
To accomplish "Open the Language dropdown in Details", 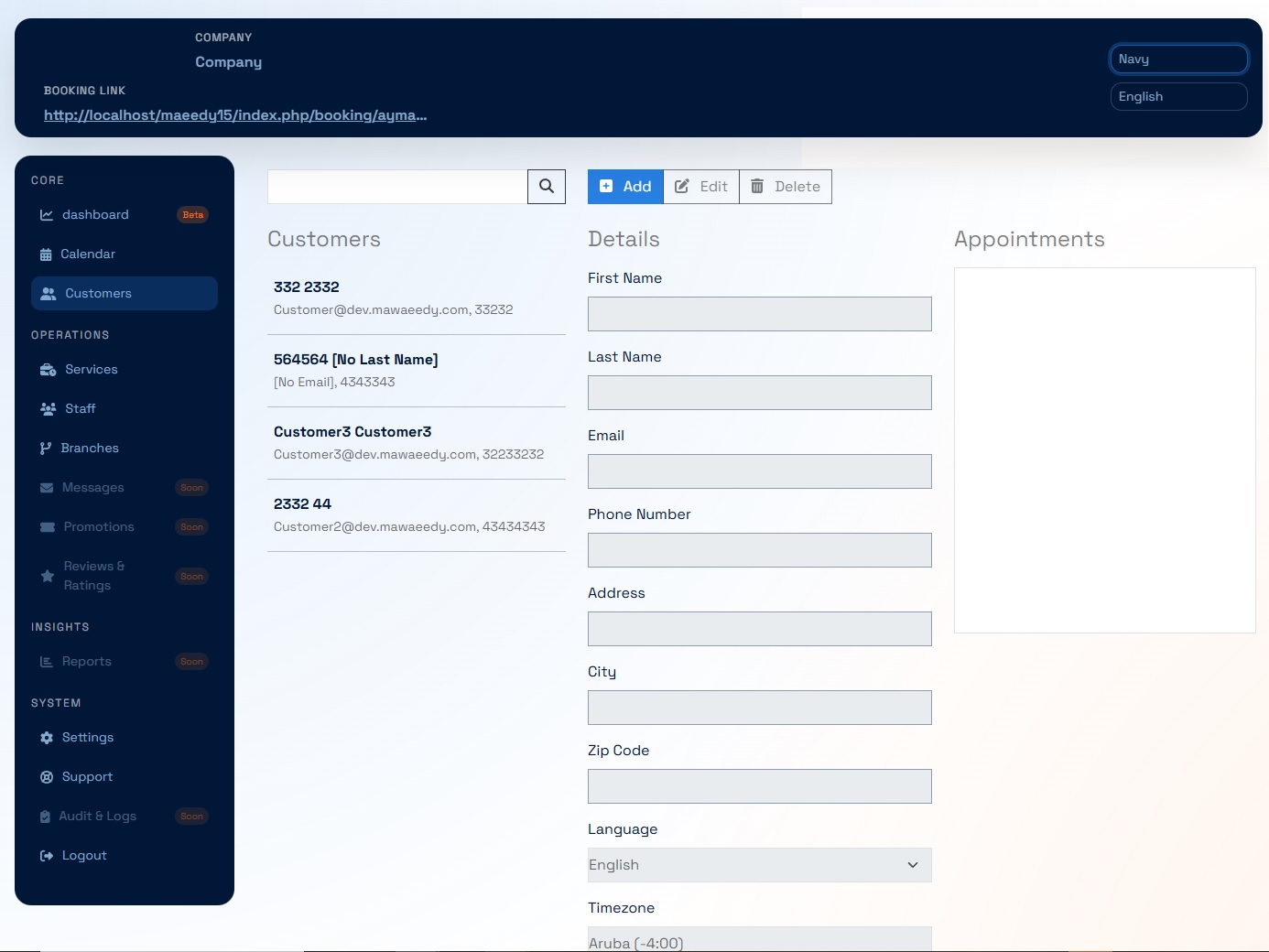I will click(759, 864).
